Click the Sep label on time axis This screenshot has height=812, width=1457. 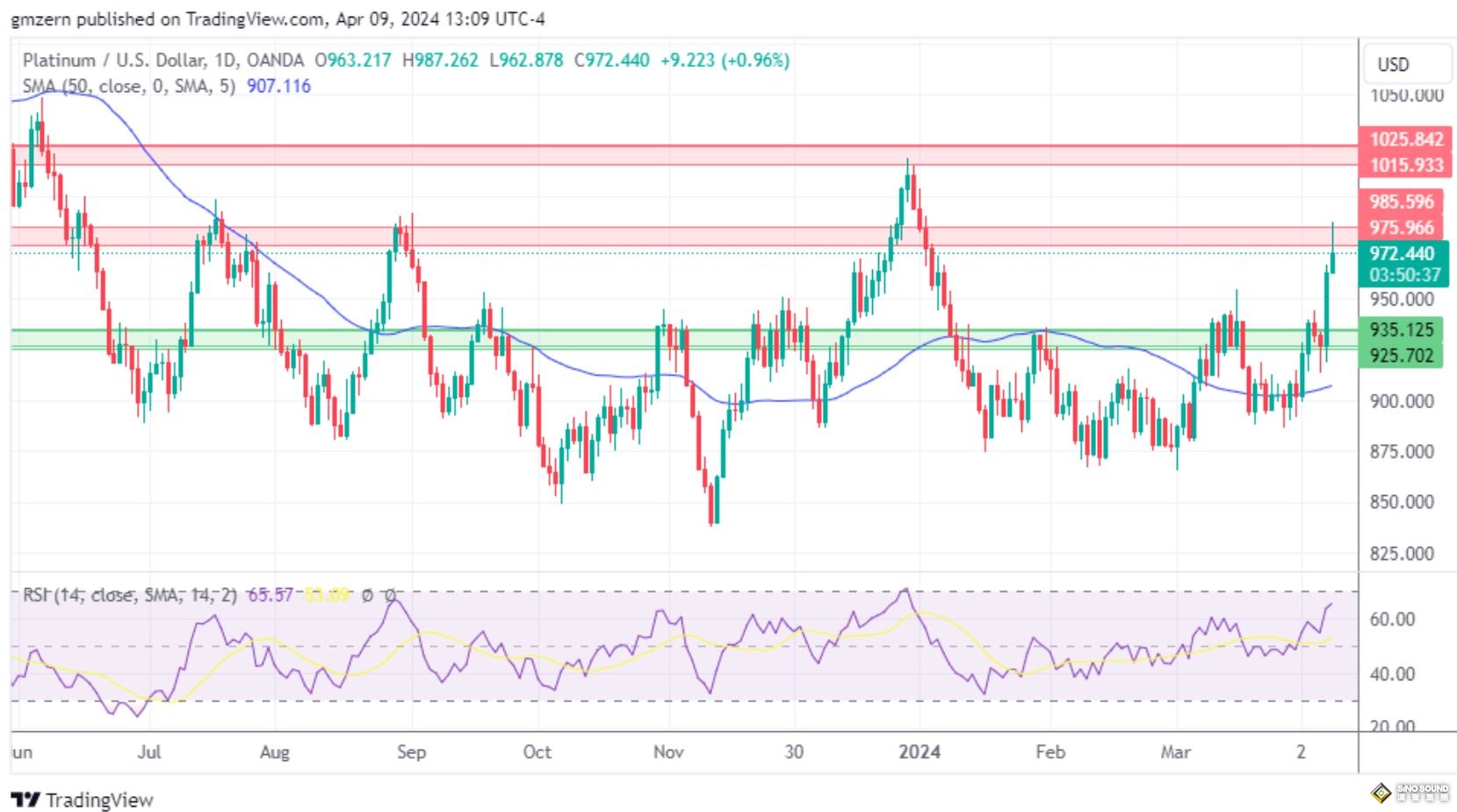click(x=410, y=752)
